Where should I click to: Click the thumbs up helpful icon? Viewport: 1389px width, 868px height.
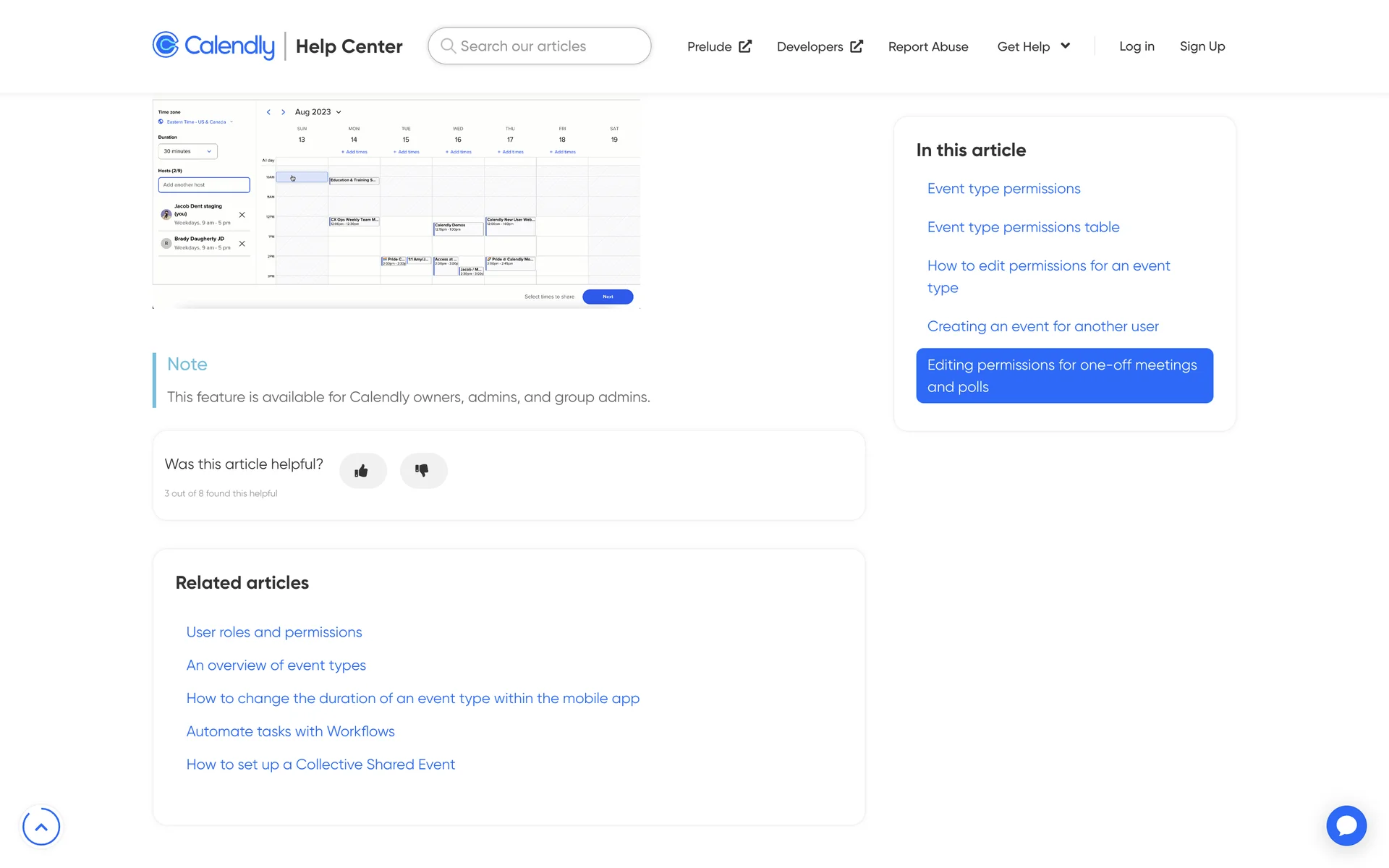[x=362, y=471]
